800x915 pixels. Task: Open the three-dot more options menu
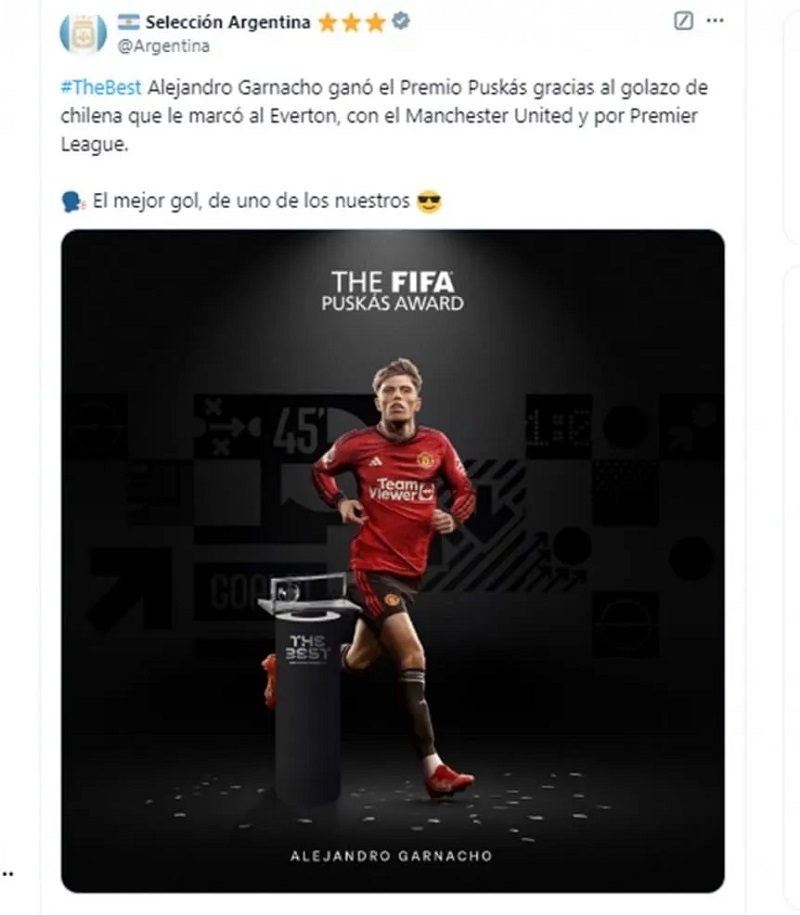715,20
